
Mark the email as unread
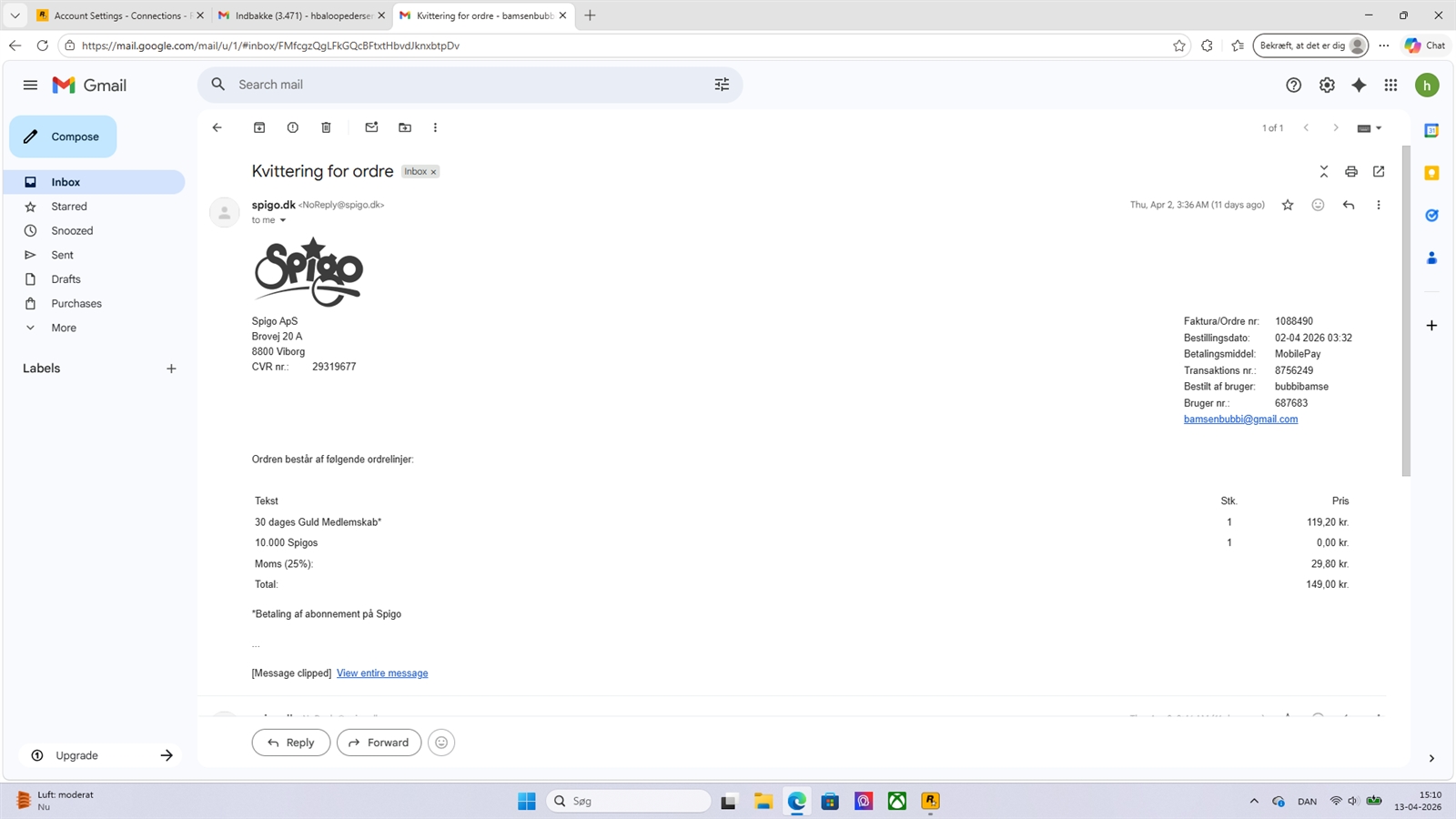click(371, 127)
